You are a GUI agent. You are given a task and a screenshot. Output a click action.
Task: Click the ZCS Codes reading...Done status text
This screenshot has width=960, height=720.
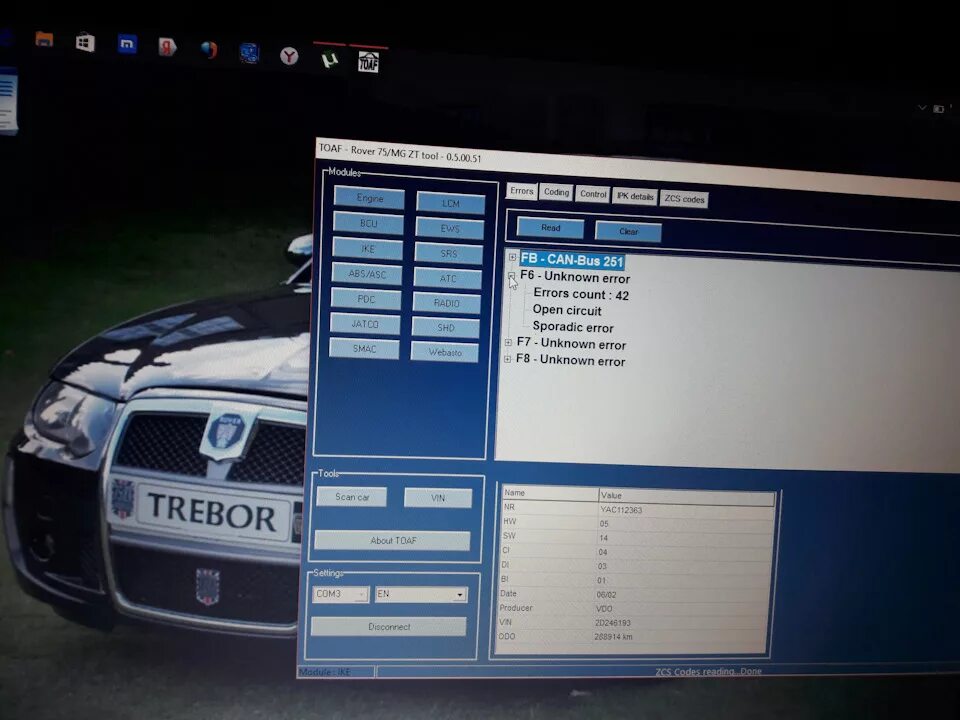708,672
